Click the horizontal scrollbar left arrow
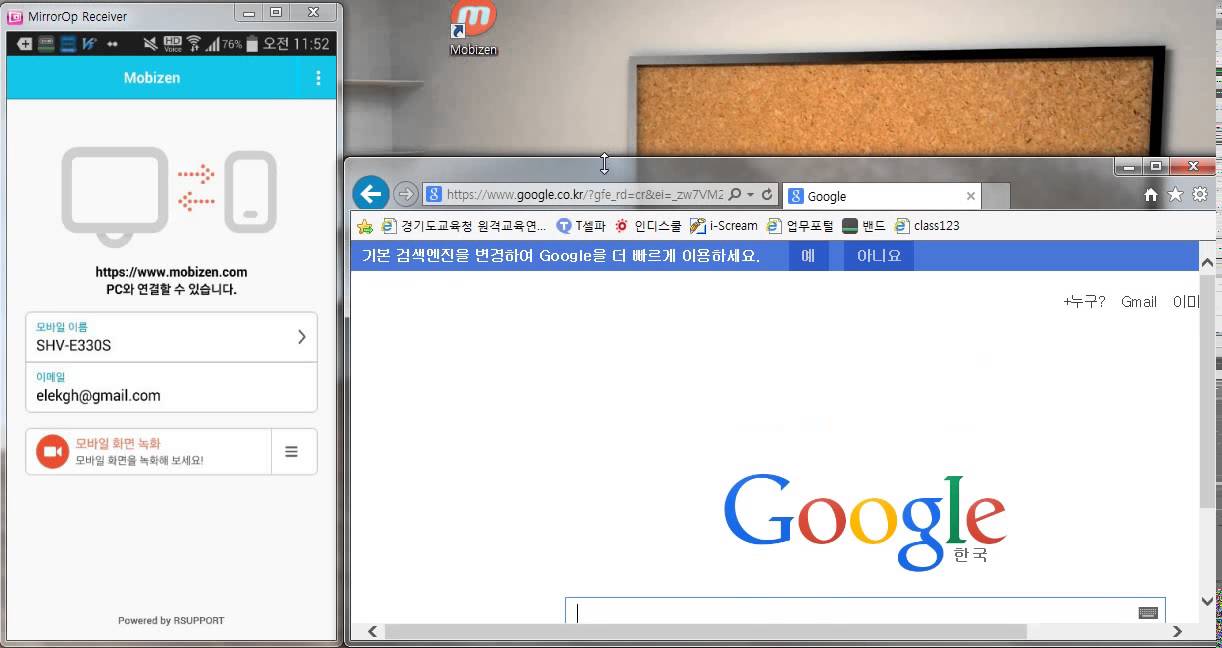This screenshot has width=1222, height=648. pyautogui.click(x=372, y=631)
